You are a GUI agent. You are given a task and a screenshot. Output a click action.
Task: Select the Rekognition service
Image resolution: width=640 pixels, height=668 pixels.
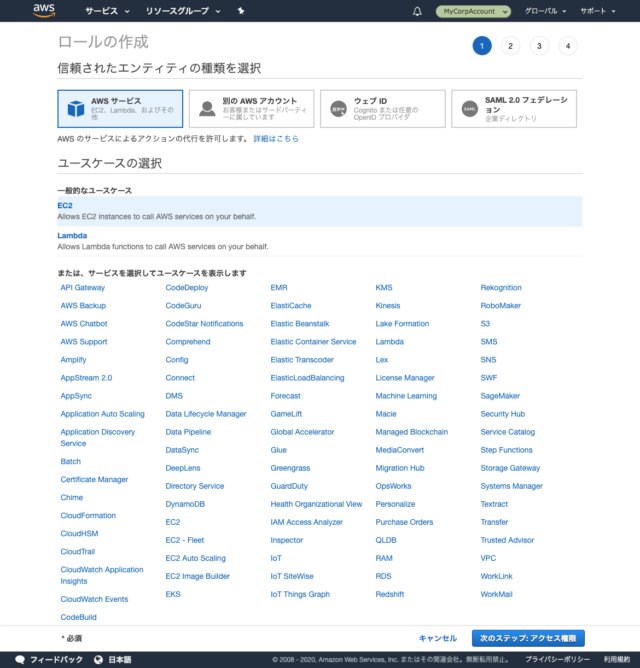[501, 288]
